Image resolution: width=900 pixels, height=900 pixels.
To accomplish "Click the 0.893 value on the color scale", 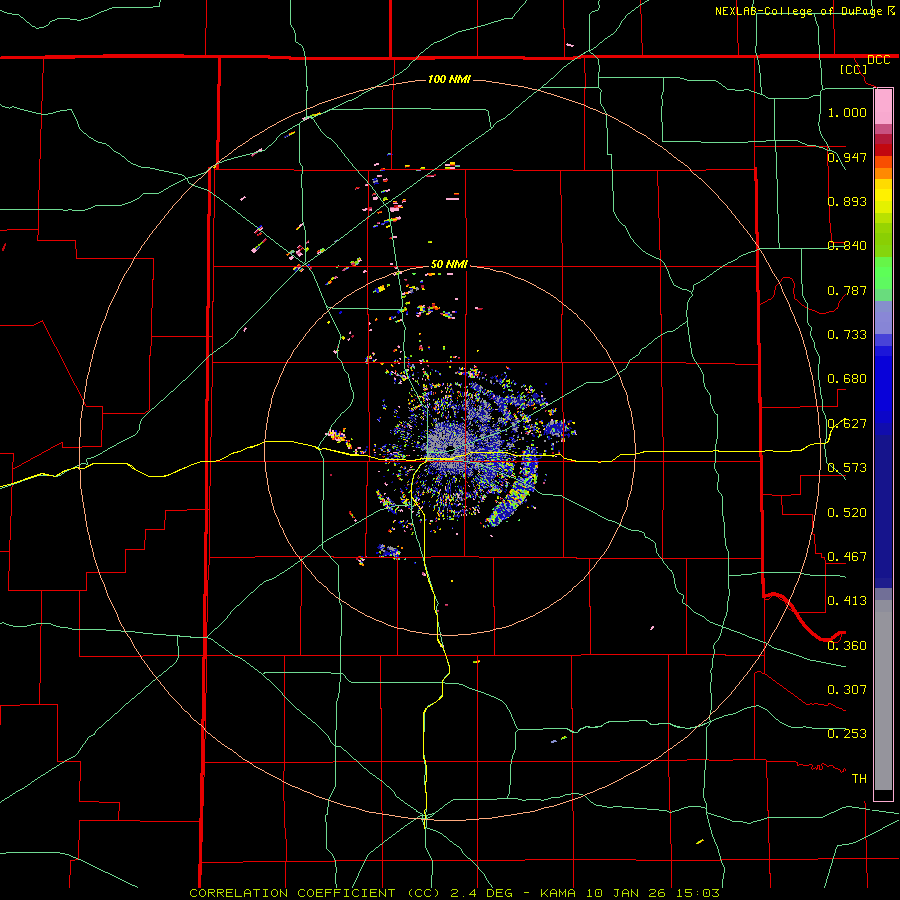I will (847, 201).
